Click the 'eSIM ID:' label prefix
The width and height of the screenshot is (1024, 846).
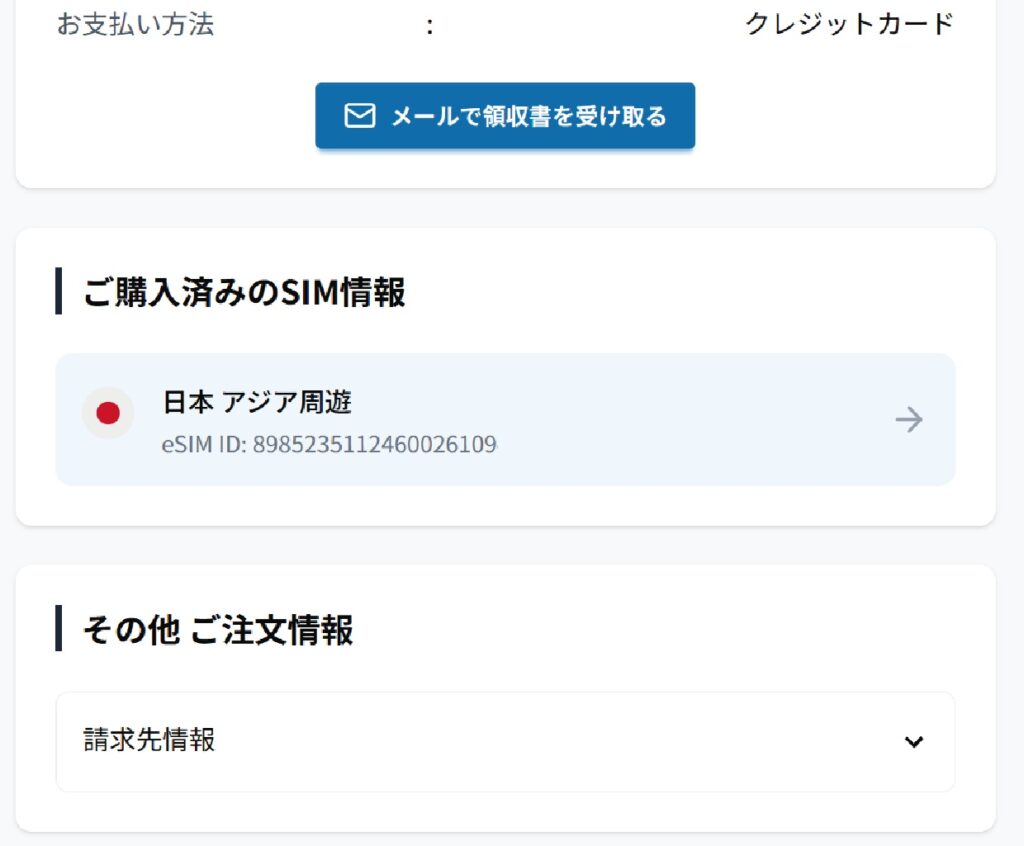click(204, 444)
